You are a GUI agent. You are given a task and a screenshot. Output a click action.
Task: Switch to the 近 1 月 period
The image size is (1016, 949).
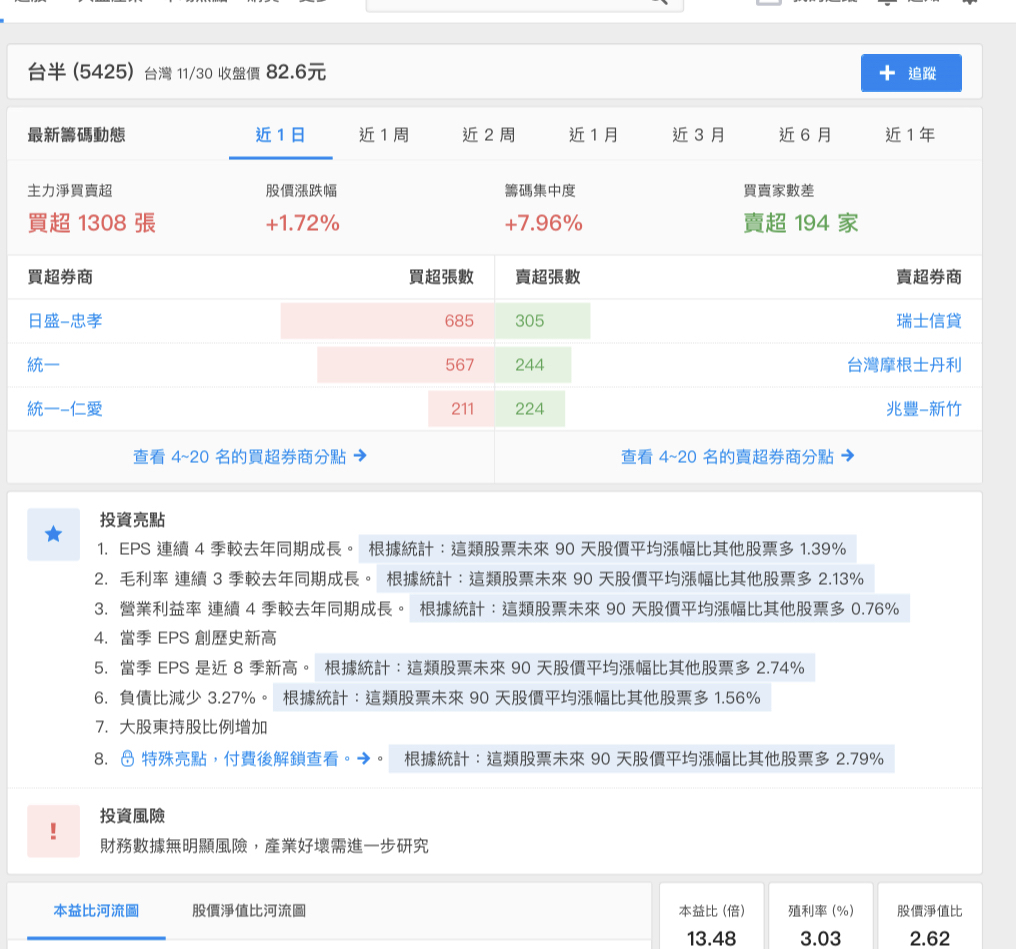point(594,135)
